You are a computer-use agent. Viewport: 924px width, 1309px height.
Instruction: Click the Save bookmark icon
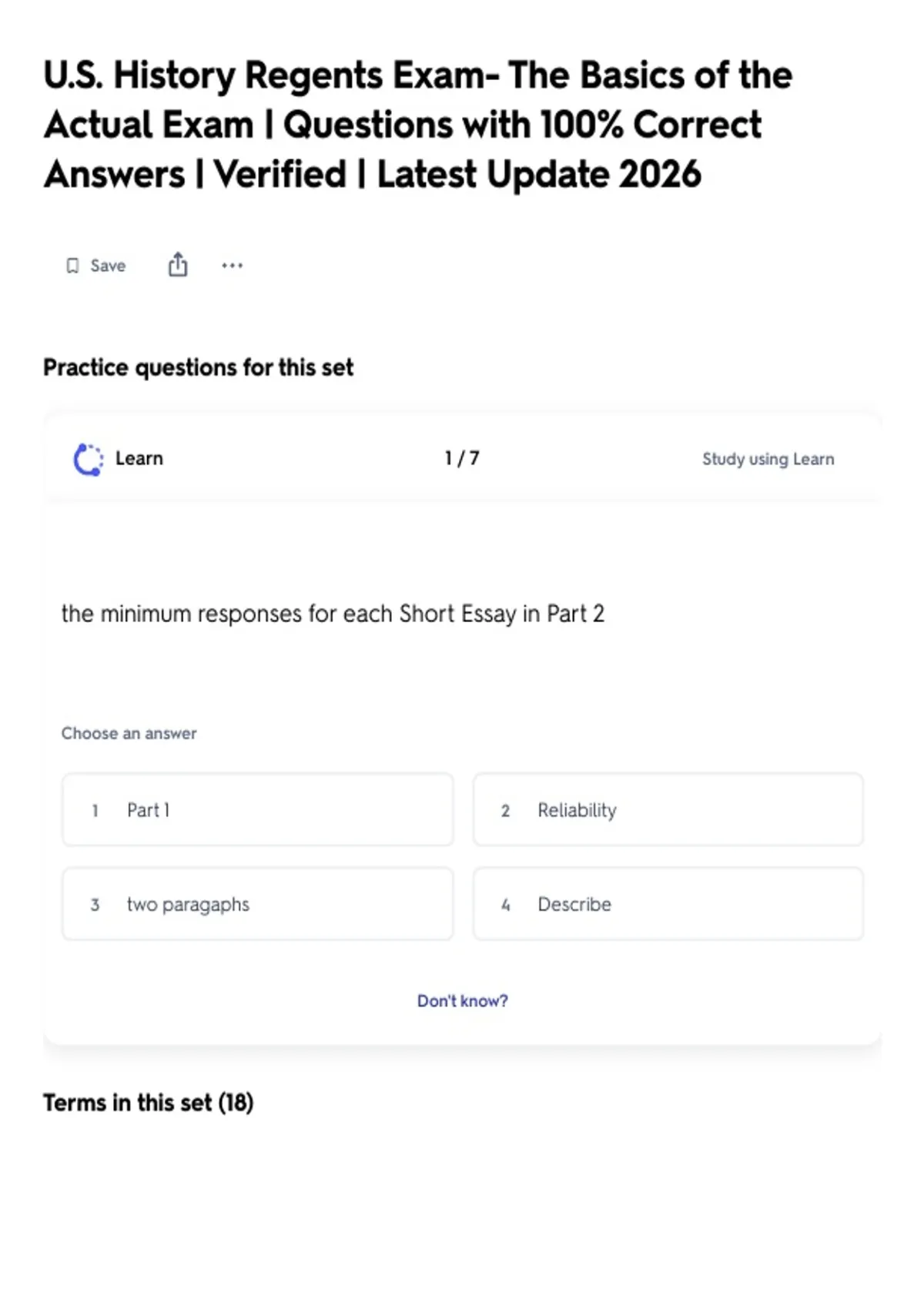[72, 266]
